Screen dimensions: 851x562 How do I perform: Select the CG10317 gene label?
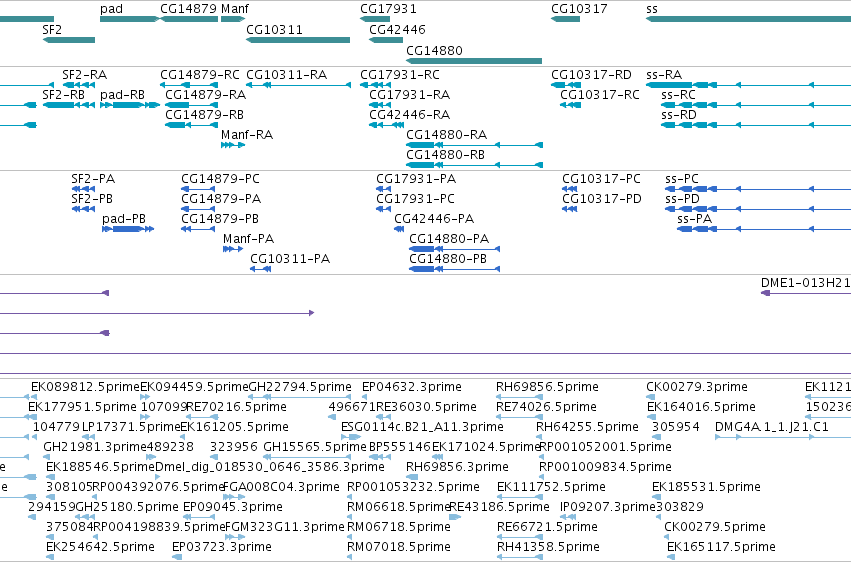(579, 9)
